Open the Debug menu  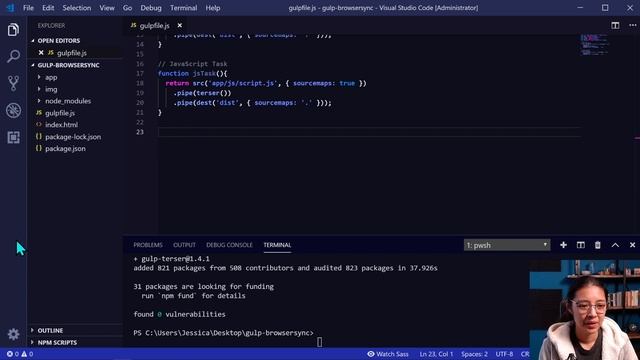(x=151, y=8)
